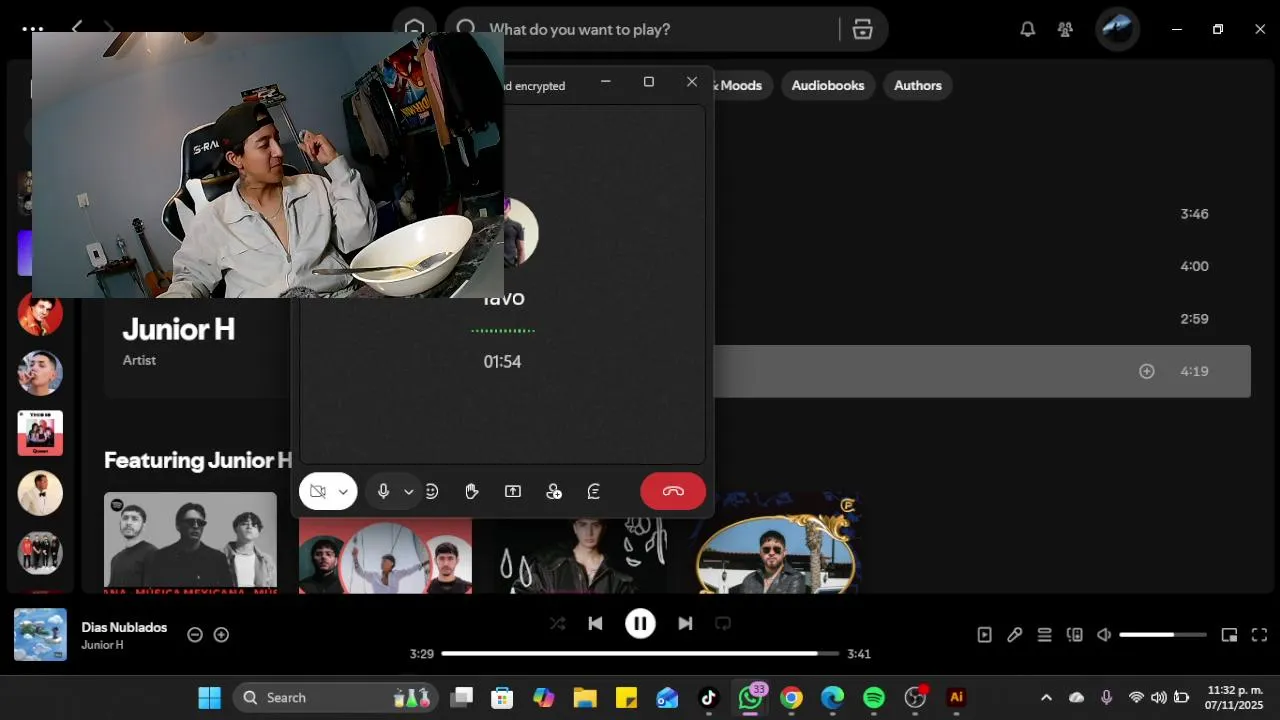Open white-suit artist in library sidebar

[x=40, y=492]
